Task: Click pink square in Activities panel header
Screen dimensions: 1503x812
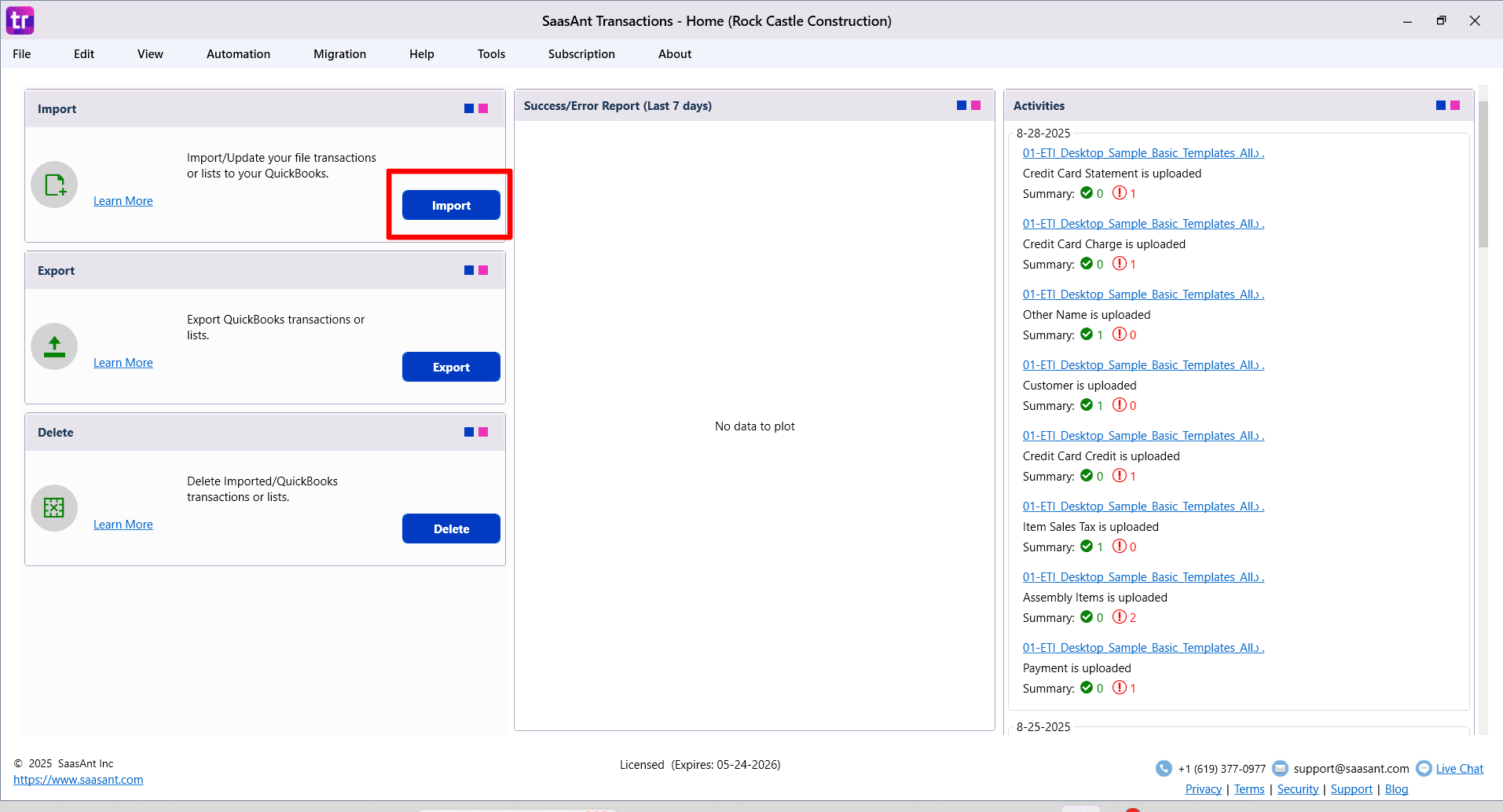Action: (1455, 105)
